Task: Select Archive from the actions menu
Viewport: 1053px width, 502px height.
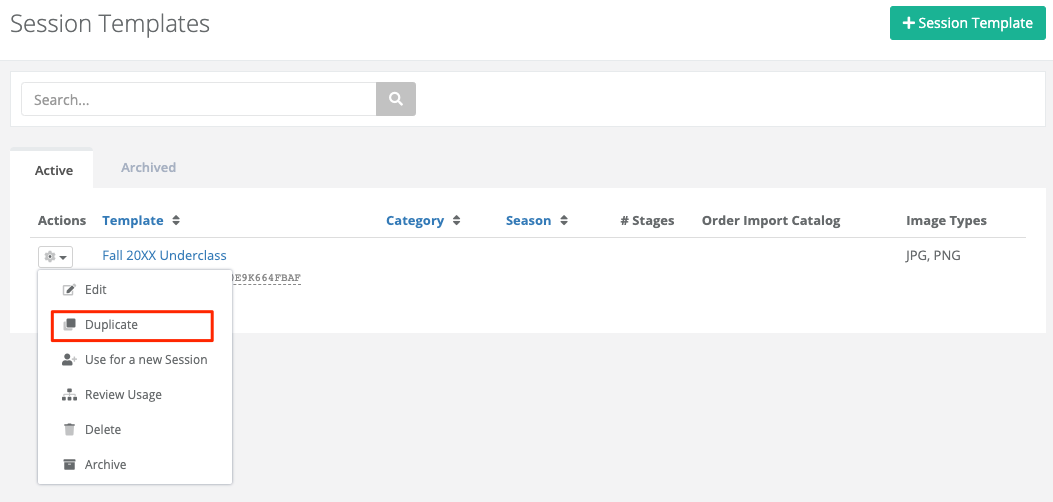Action: 135,464
